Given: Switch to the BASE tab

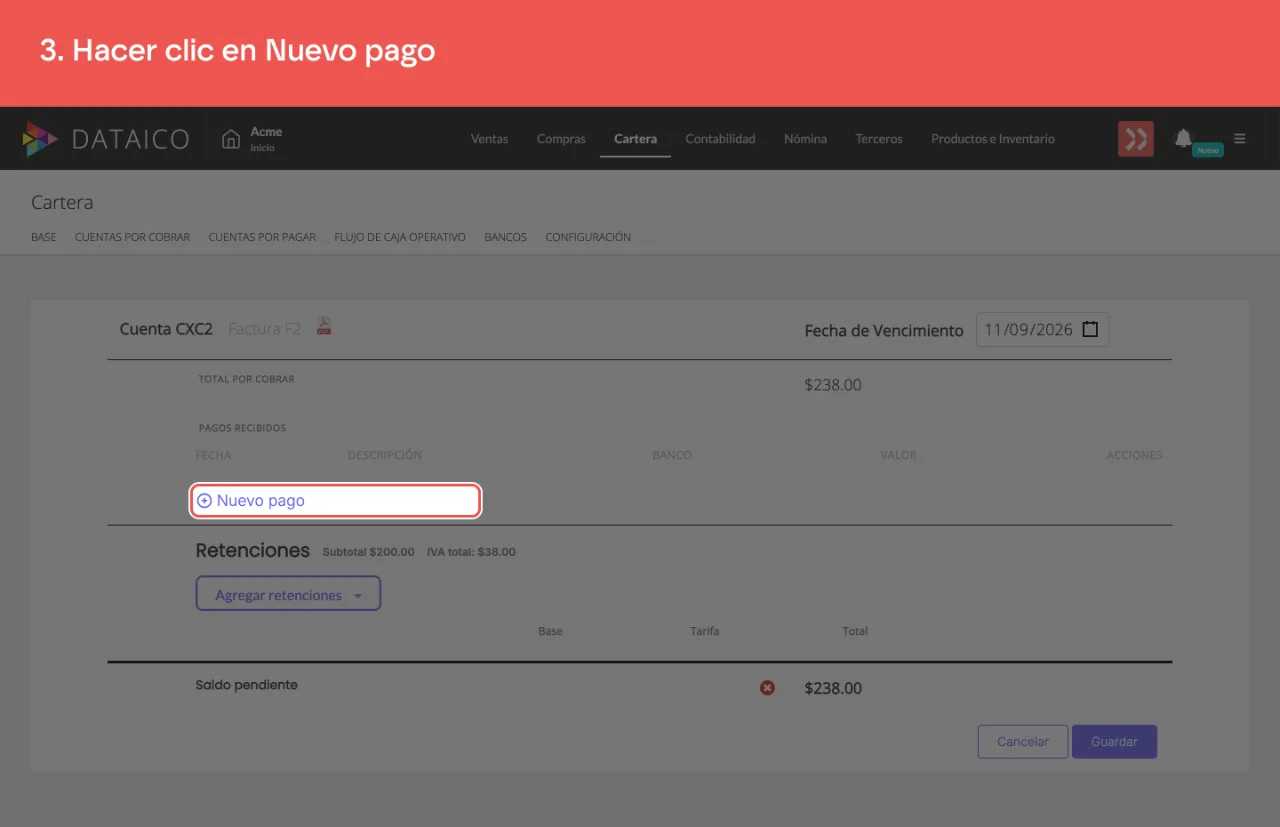Looking at the screenshot, I should (44, 238).
